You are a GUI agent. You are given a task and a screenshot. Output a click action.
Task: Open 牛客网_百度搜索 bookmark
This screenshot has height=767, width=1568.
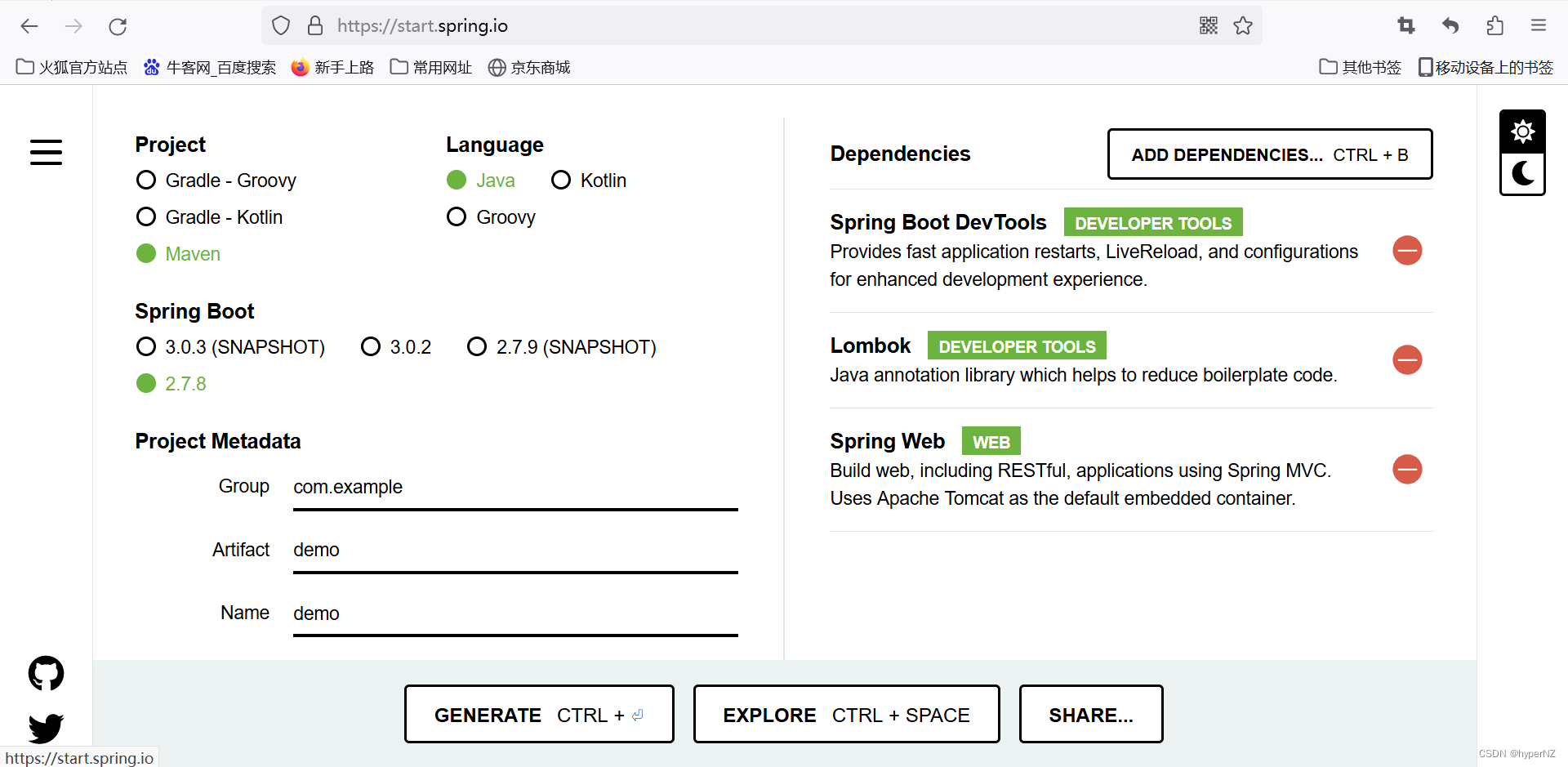point(210,67)
